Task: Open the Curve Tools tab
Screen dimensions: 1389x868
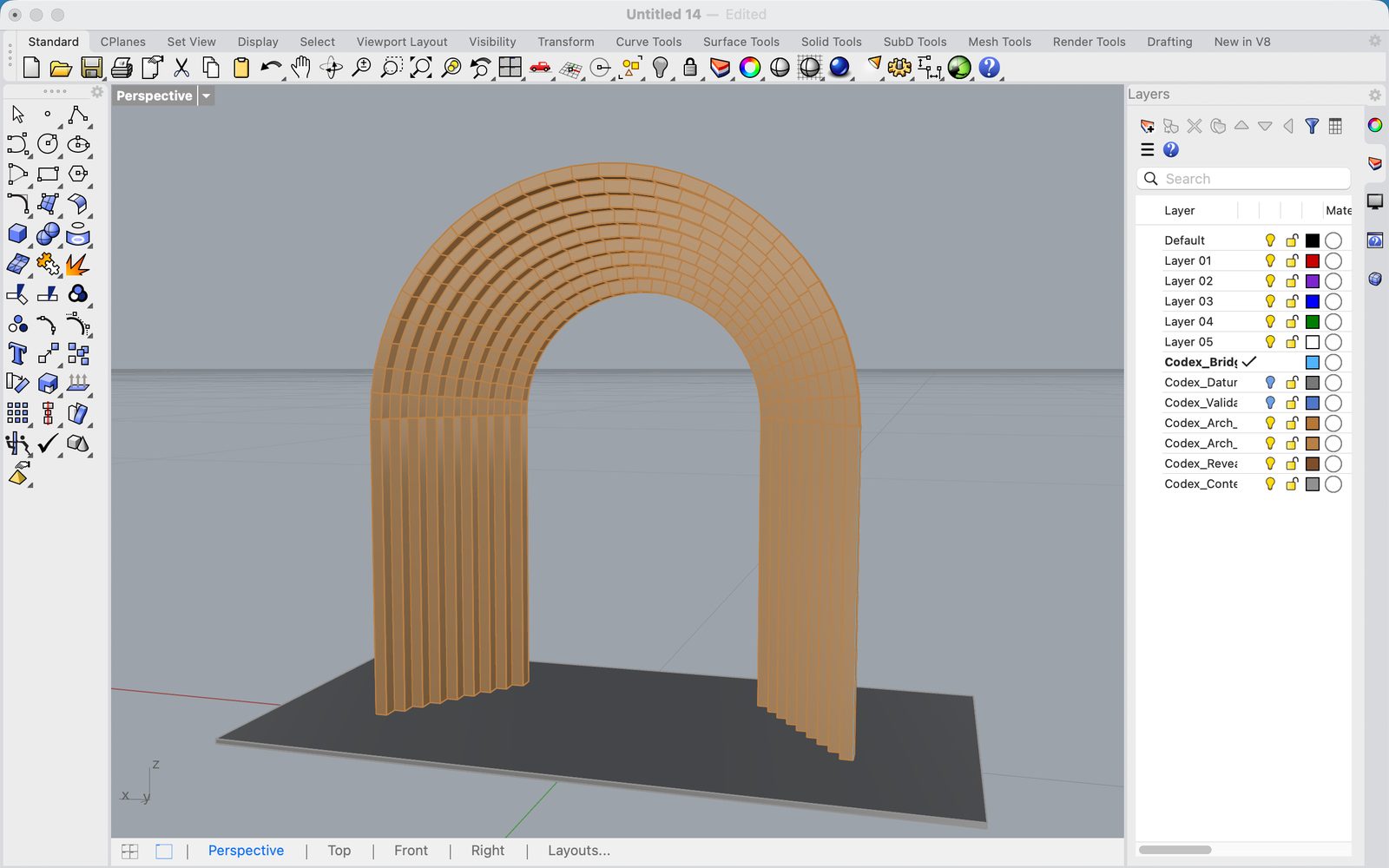Action: pos(648,42)
